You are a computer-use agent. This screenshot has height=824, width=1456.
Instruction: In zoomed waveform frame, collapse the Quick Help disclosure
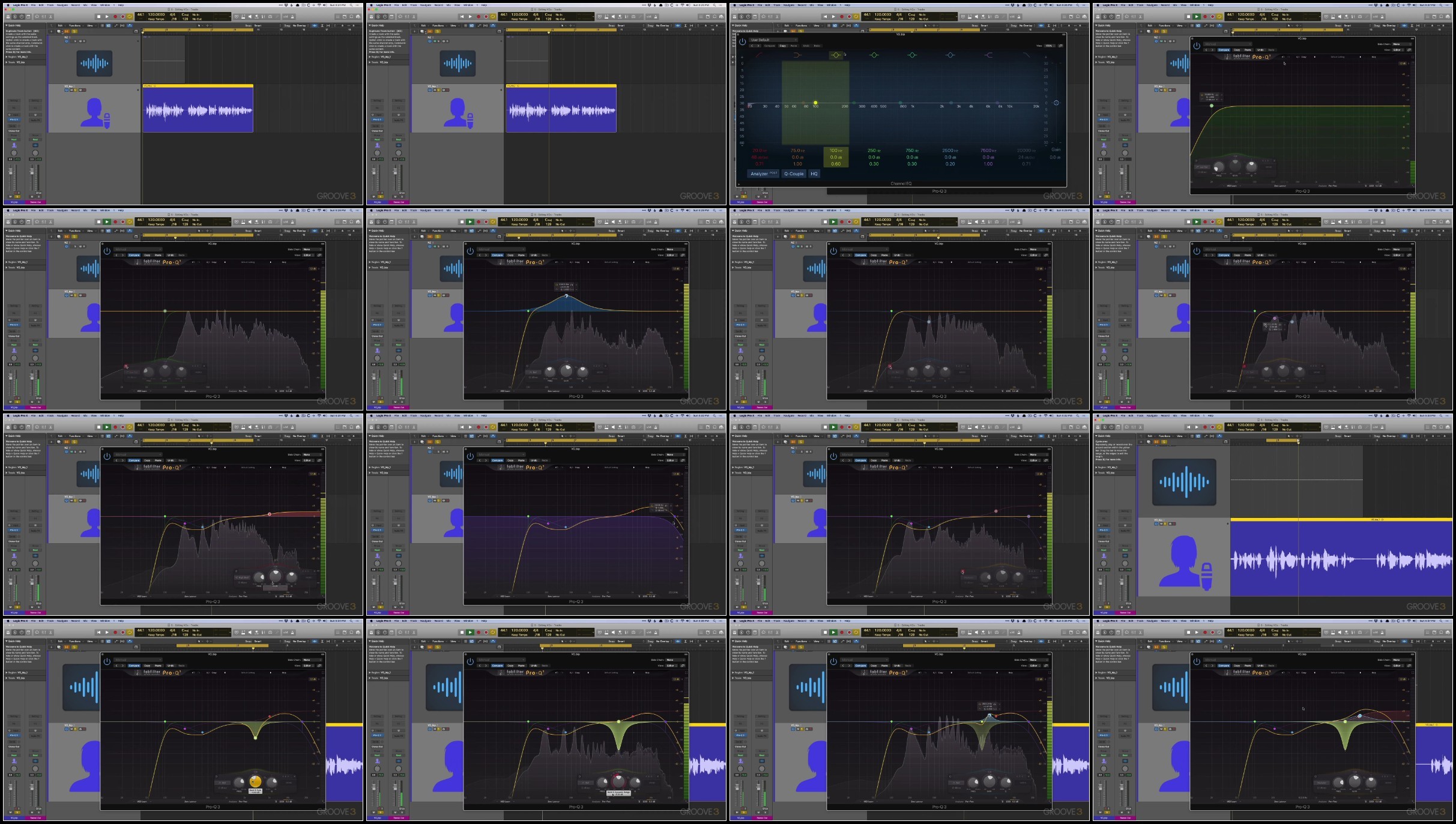click(x=1096, y=436)
